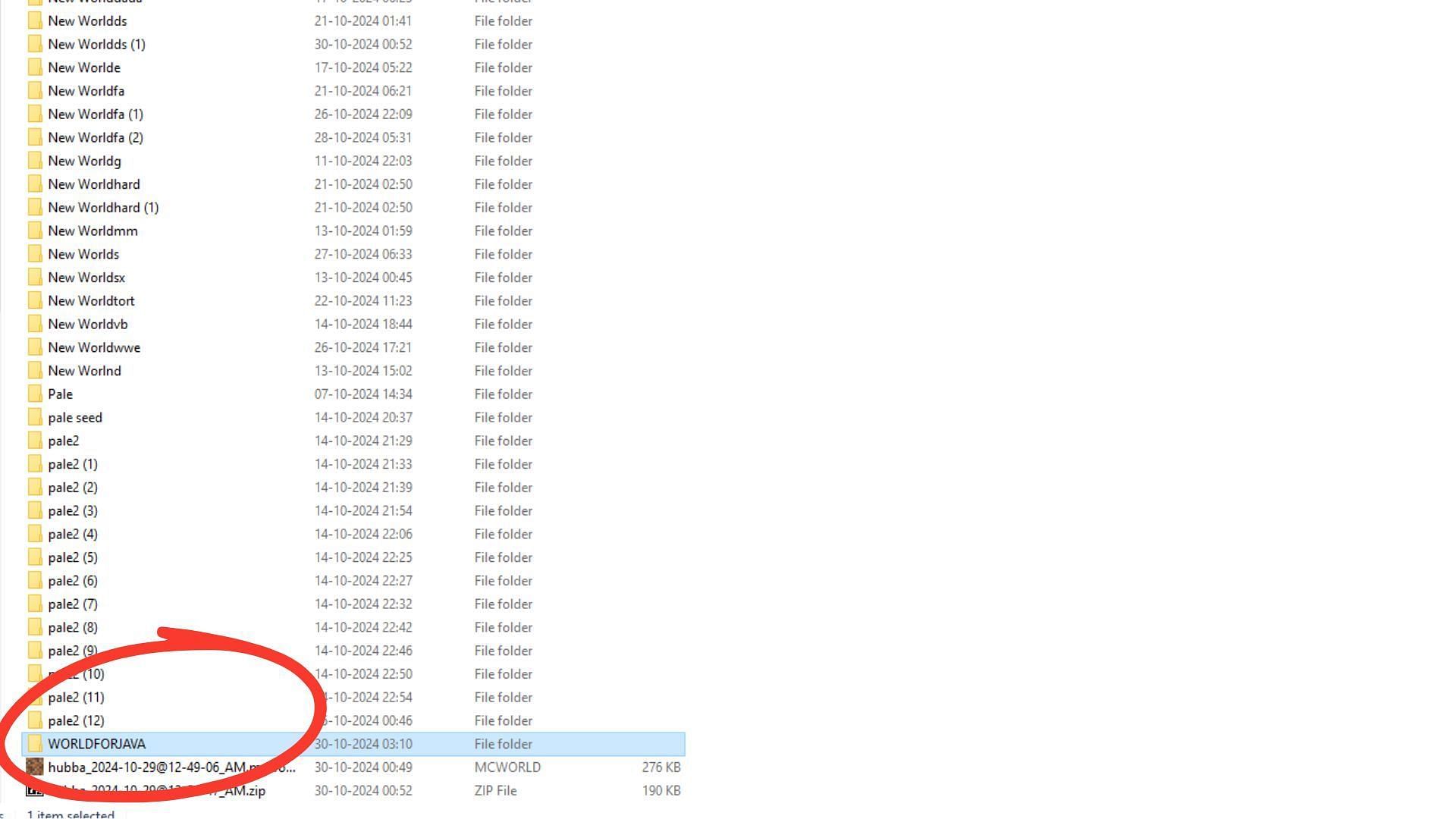Select the New Worldmm folder
The width and height of the screenshot is (1456, 819).
tap(93, 231)
